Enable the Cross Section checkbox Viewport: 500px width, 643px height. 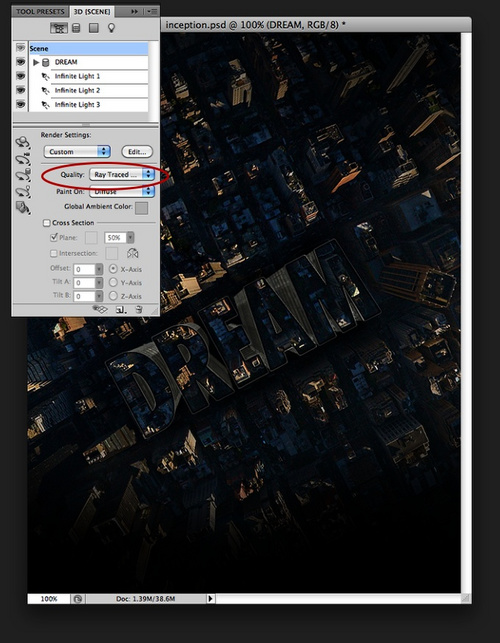46,223
